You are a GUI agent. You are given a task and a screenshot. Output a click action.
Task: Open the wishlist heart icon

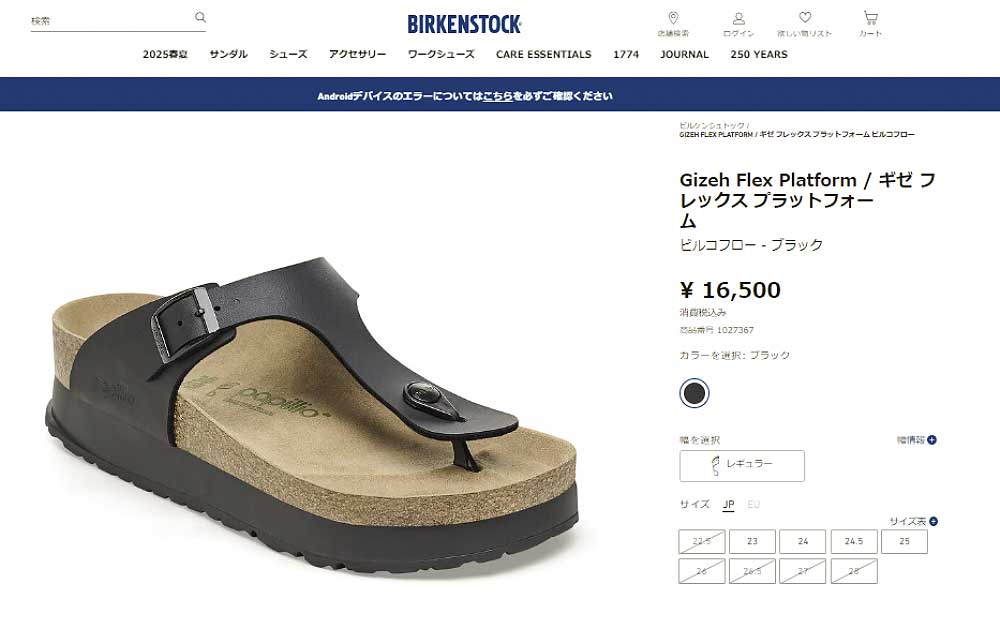(805, 18)
